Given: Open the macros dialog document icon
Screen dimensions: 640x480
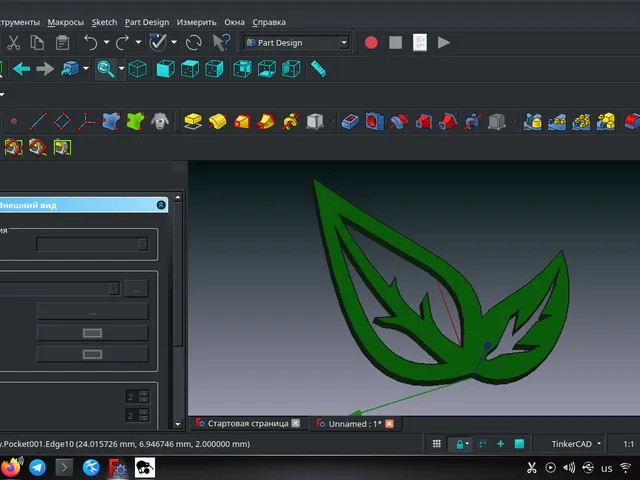Looking at the screenshot, I should point(420,42).
